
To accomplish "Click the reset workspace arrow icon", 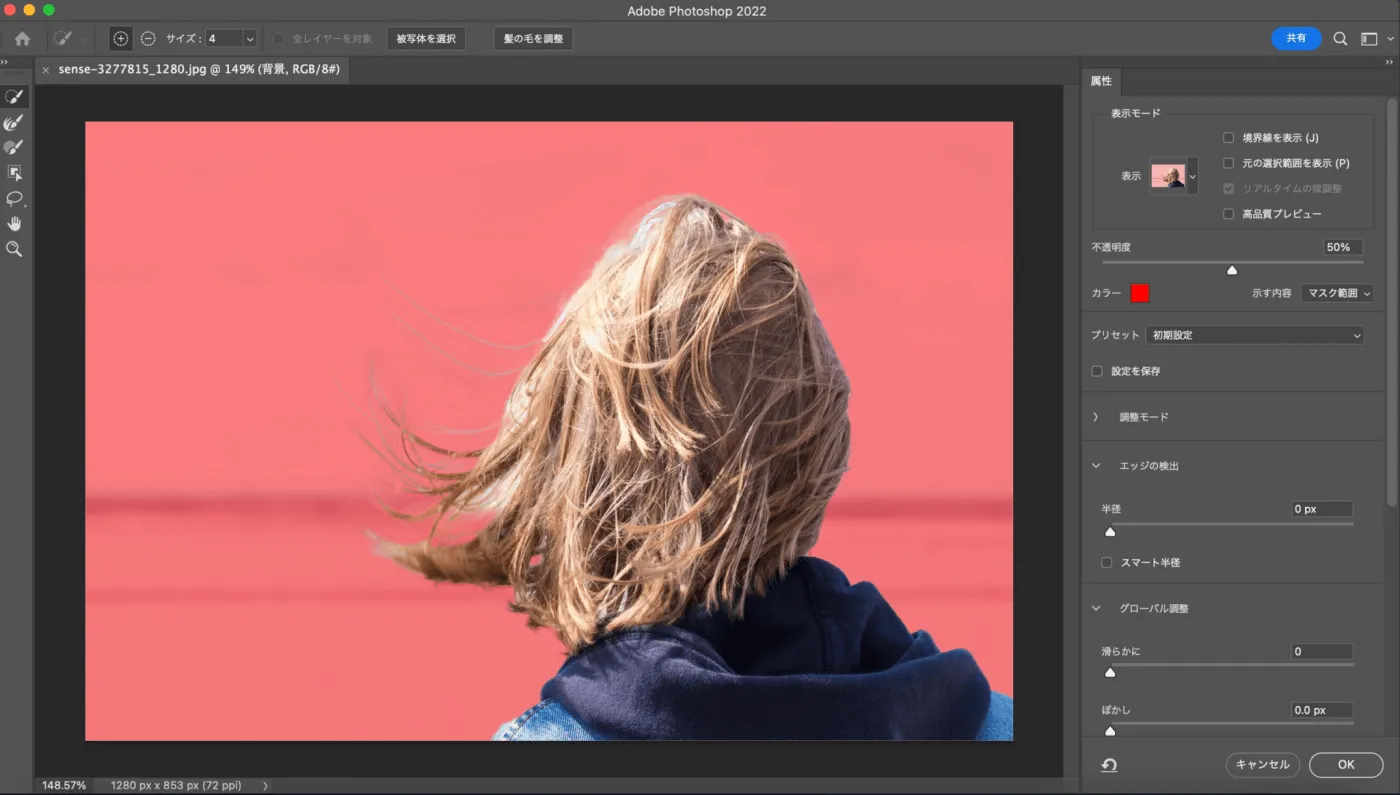I will [x=1109, y=765].
